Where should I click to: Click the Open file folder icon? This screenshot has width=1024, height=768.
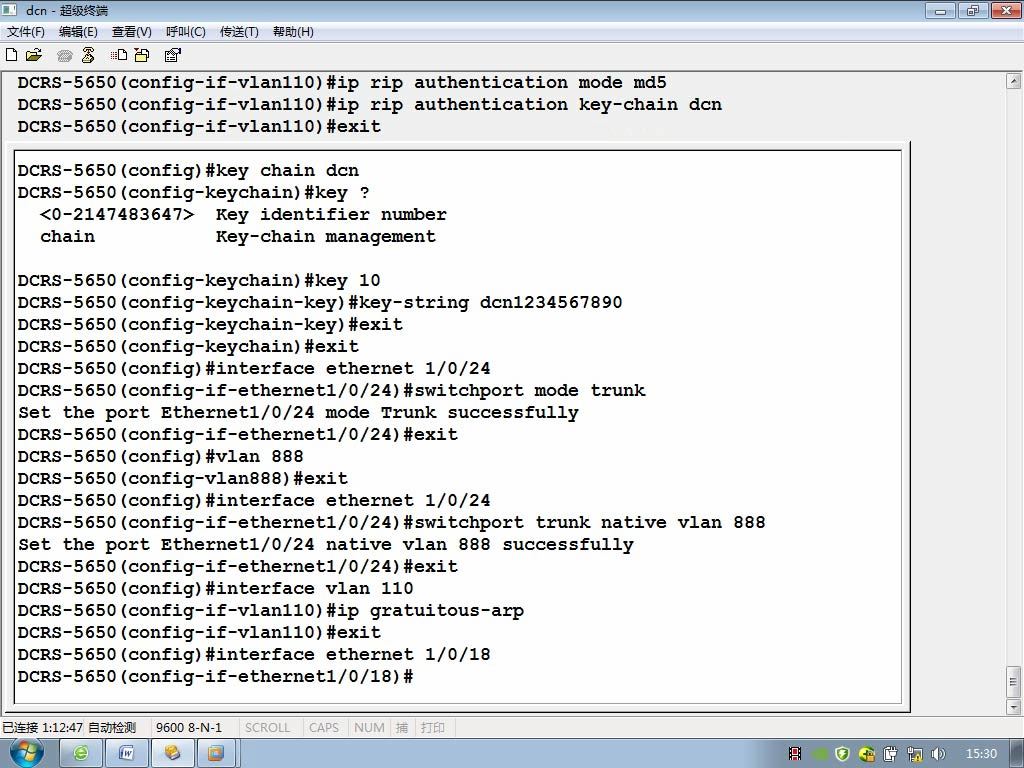coord(34,56)
